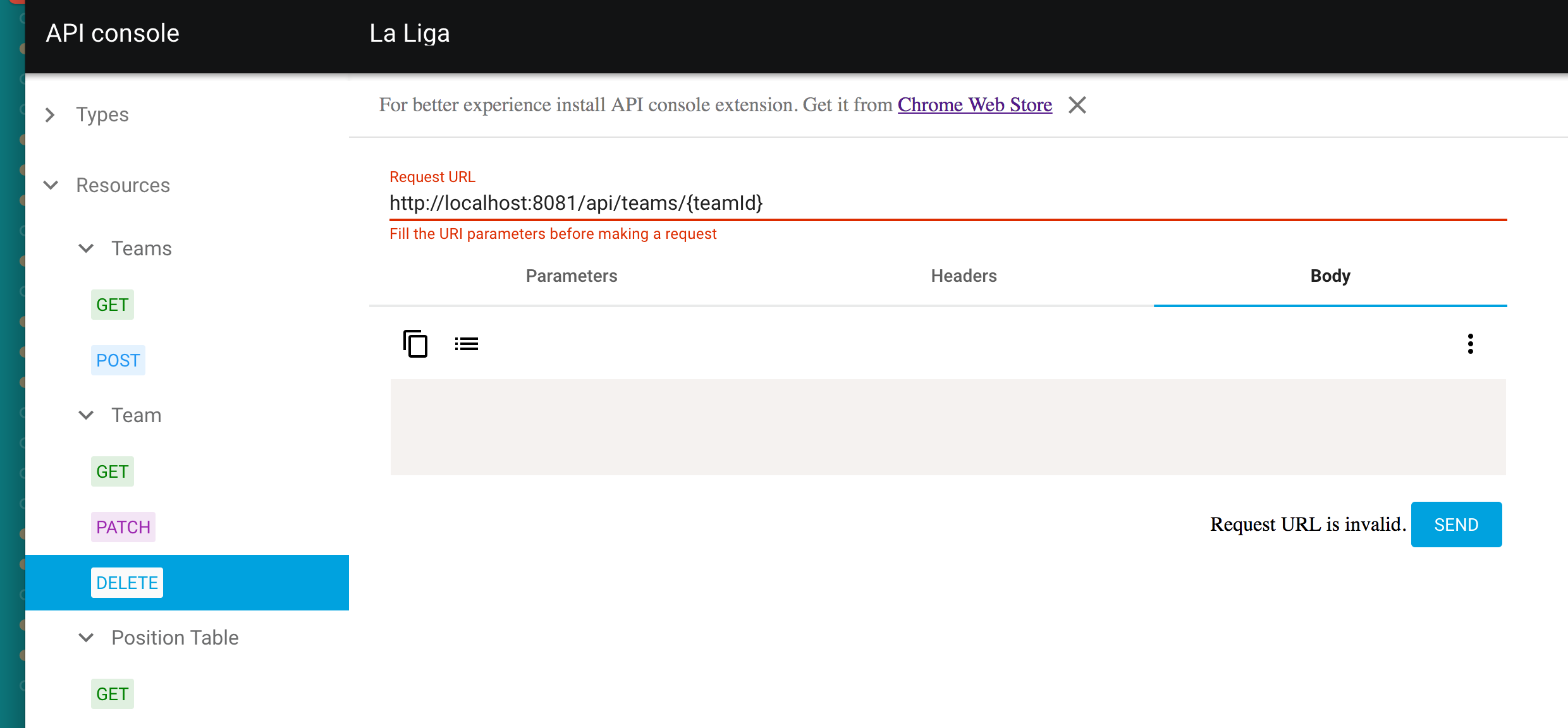Select the Body tab
The width and height of the screenshot is (1568, 728).
coord(1330,276)
